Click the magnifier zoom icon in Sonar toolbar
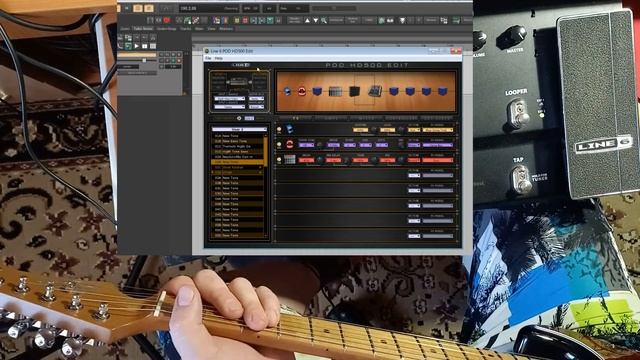 [x=324, y=20]
